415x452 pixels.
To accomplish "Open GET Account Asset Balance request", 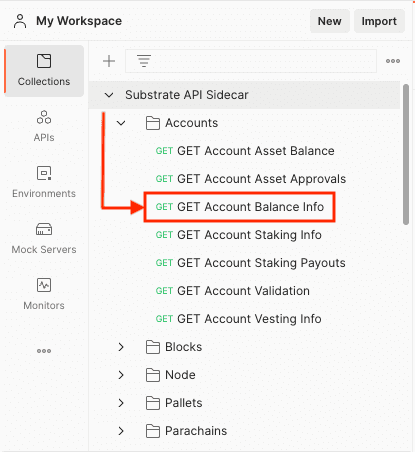I will pos(245,151).
